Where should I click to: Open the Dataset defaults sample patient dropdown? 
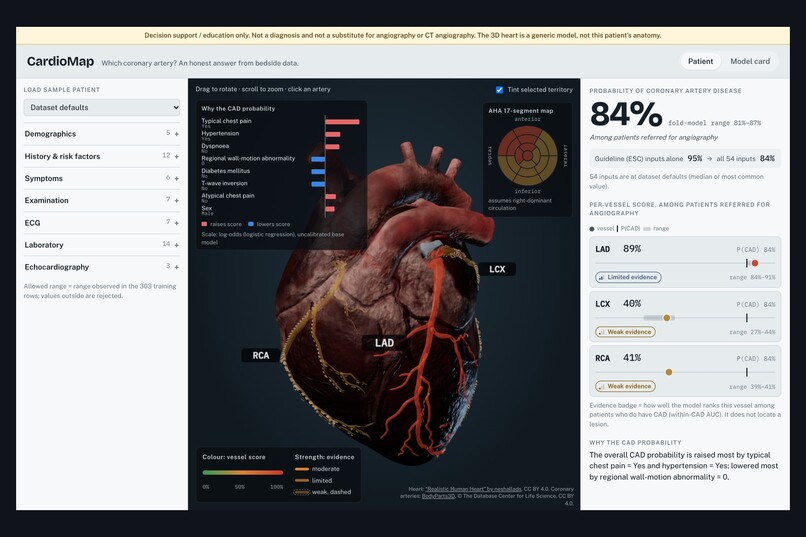click(x=102, y=107)
